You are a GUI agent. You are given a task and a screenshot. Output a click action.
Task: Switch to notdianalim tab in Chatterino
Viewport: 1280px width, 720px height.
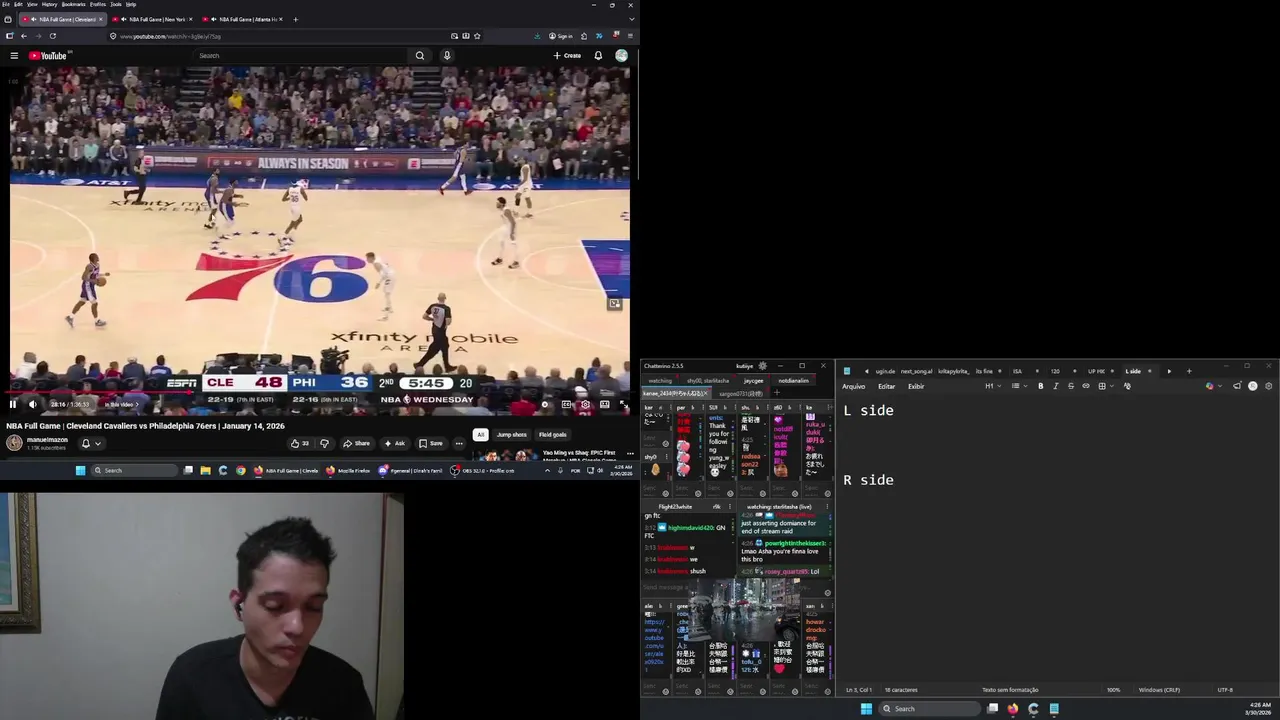(x=793, y=380)
